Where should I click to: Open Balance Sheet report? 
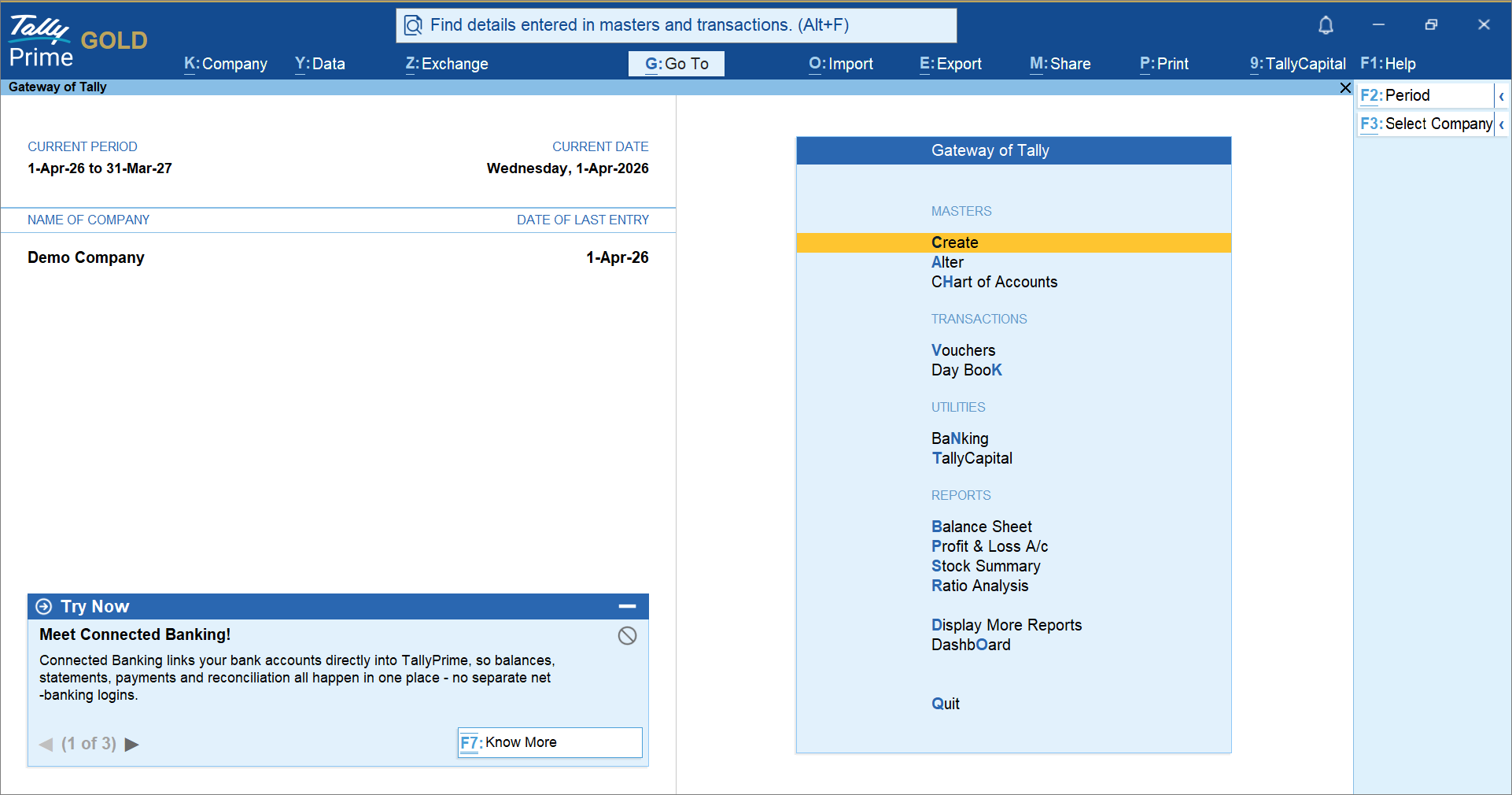click(982, 527)
